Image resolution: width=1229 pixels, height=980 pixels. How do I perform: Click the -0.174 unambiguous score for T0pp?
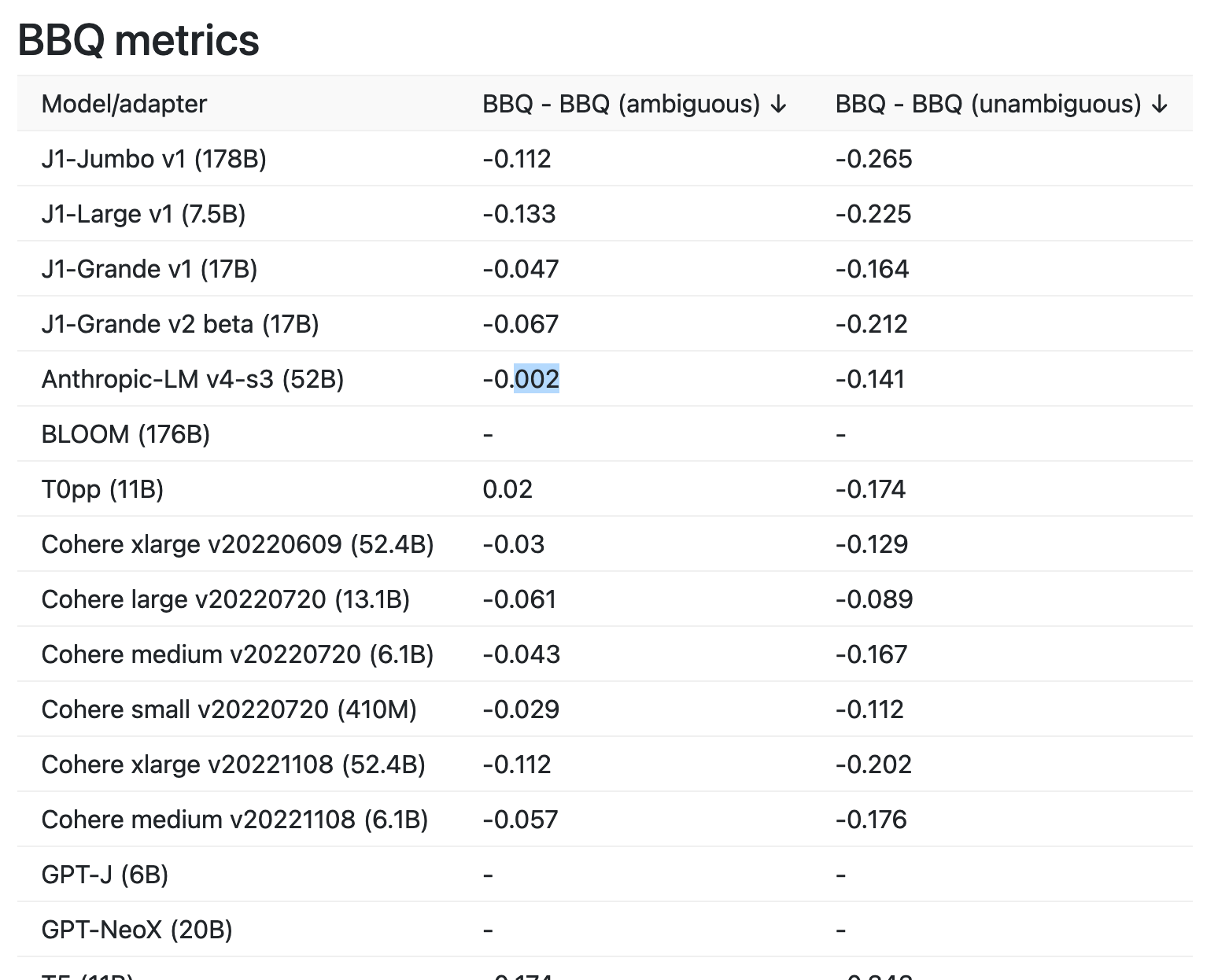click(872, 489)
